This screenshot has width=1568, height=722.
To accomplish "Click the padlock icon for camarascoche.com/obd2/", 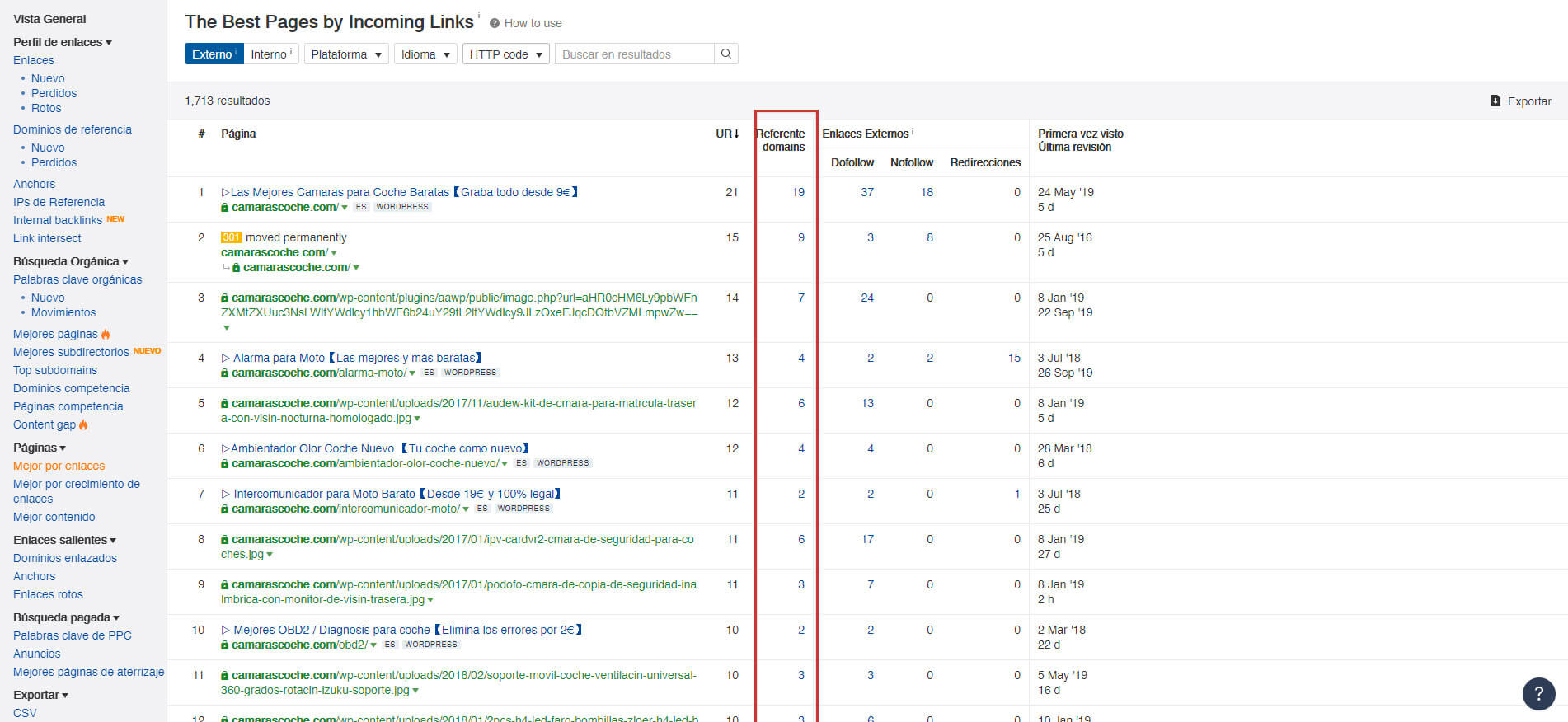I will [x=225, y=645].
